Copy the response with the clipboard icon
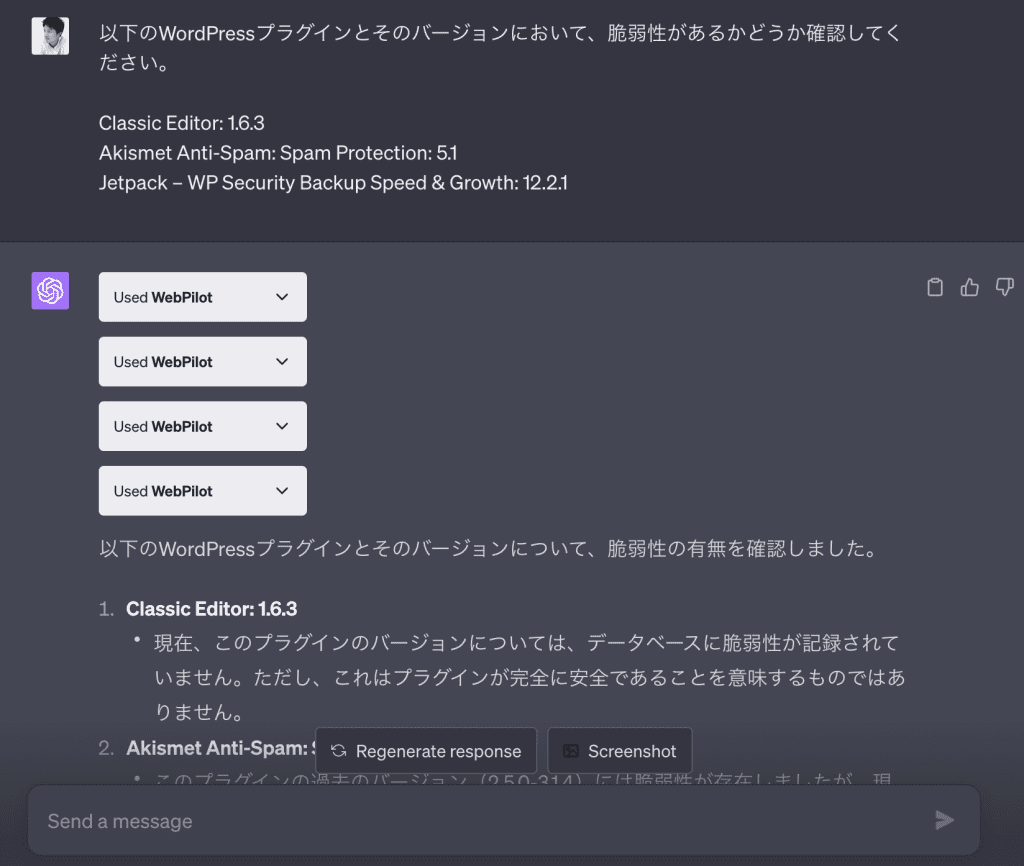1024x866 pixels. 935,287
